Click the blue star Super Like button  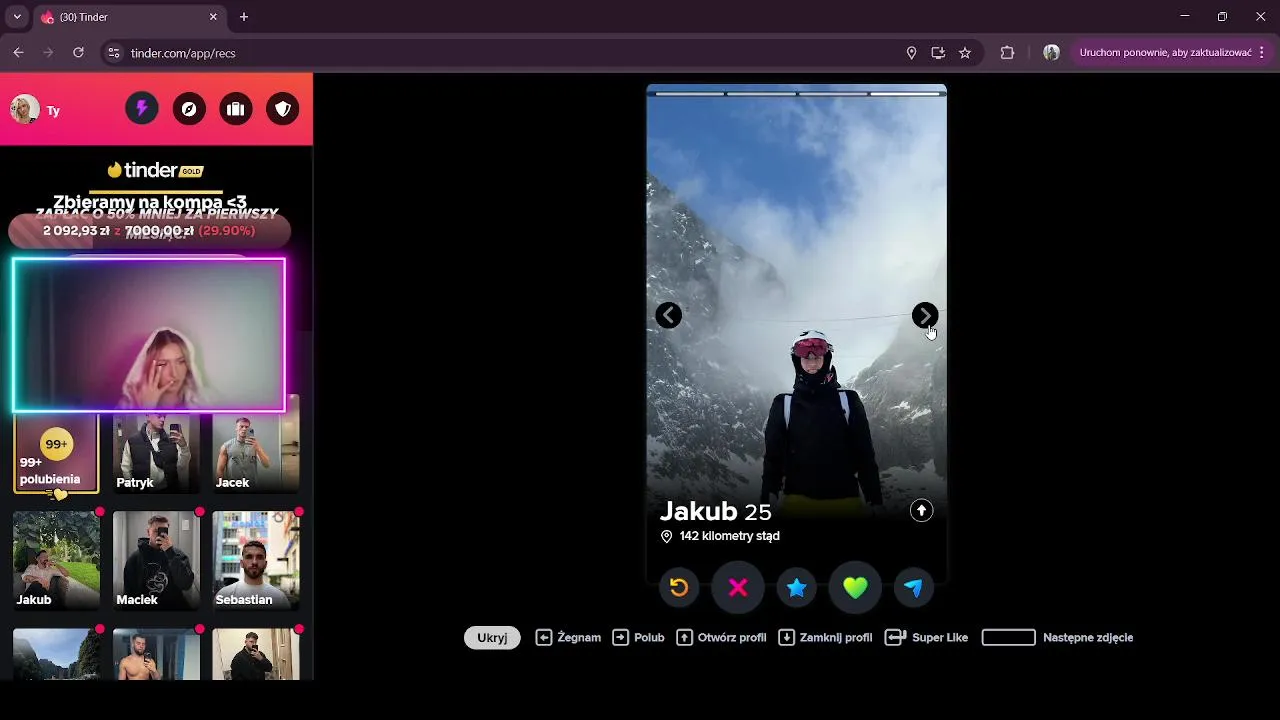(796, 588)
